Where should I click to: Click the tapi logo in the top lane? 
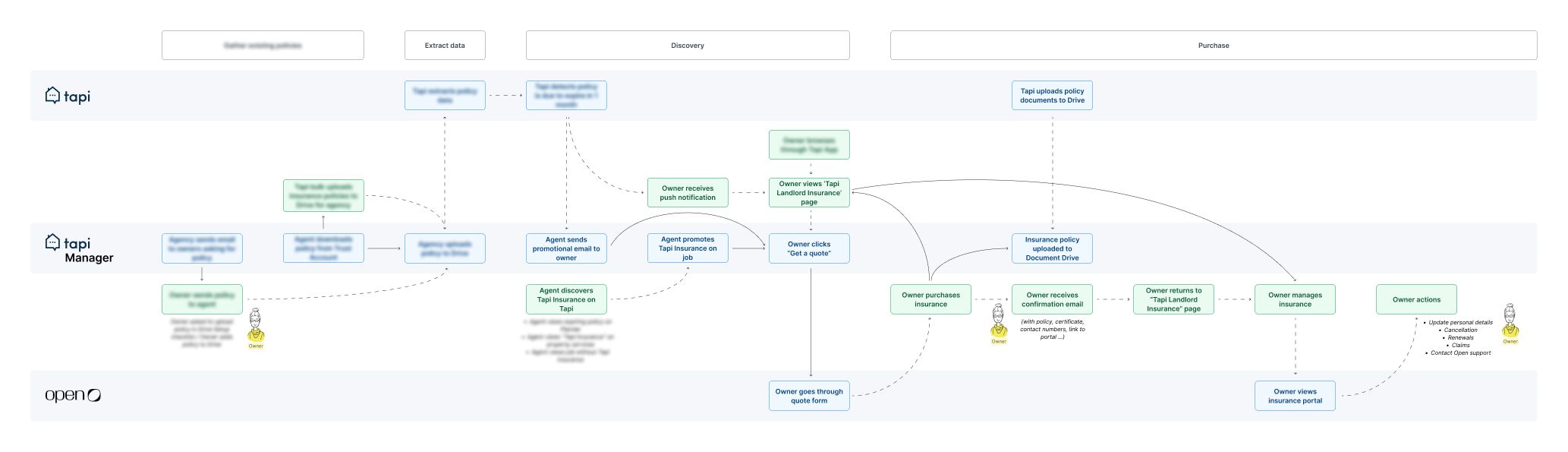68,96
